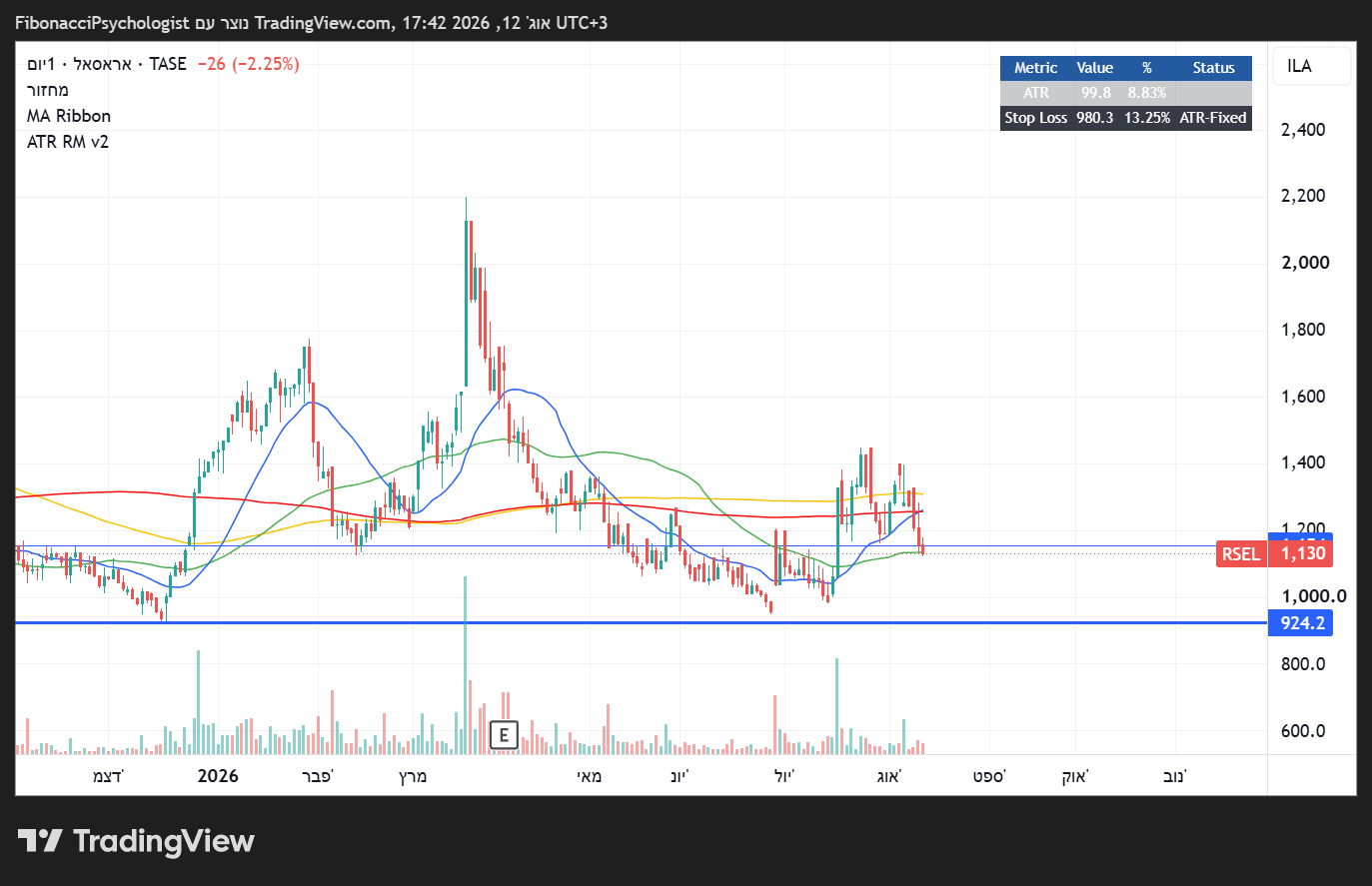Select the מחזור volume indicator legend
Image resolution: width=1372 pixels, height=886 pixels.
point(48,90)
